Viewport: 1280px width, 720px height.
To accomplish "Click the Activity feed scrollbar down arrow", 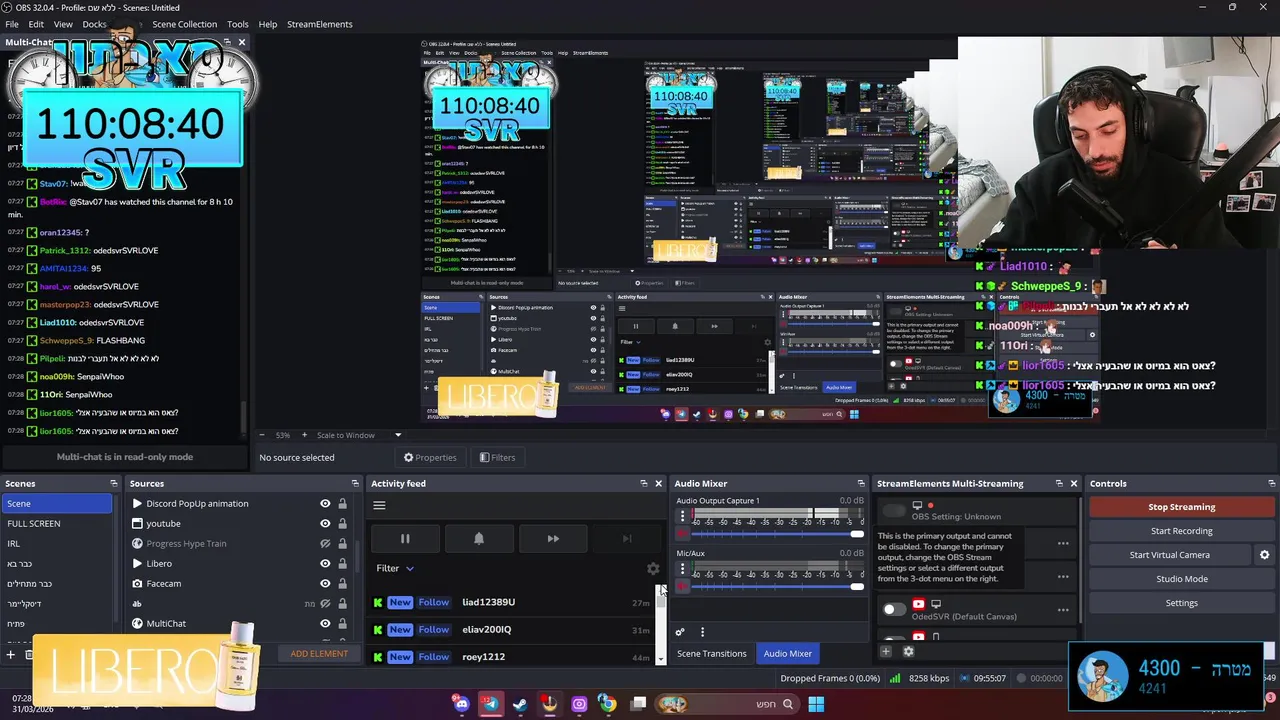I will [x=660, y=658].
